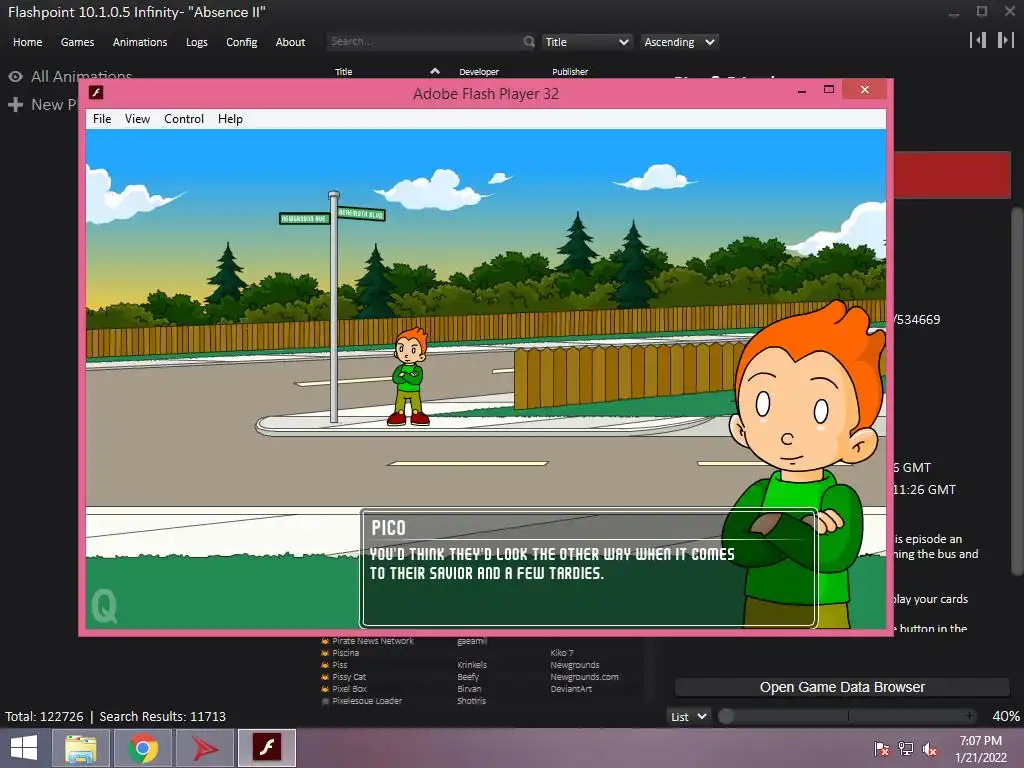
Task: Click the All Animations eye icon
Action: (x=16, y=76)
